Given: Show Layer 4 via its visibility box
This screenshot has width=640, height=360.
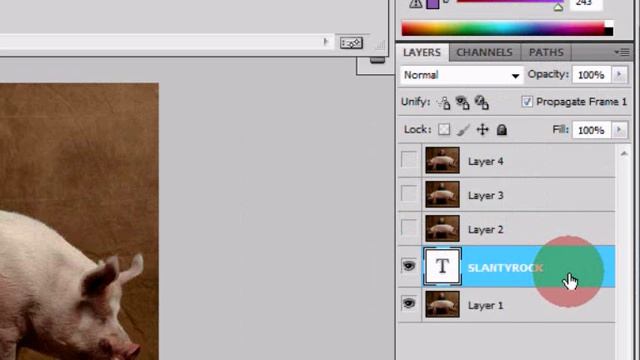Looking at the screenshot, I should (409, 160).
